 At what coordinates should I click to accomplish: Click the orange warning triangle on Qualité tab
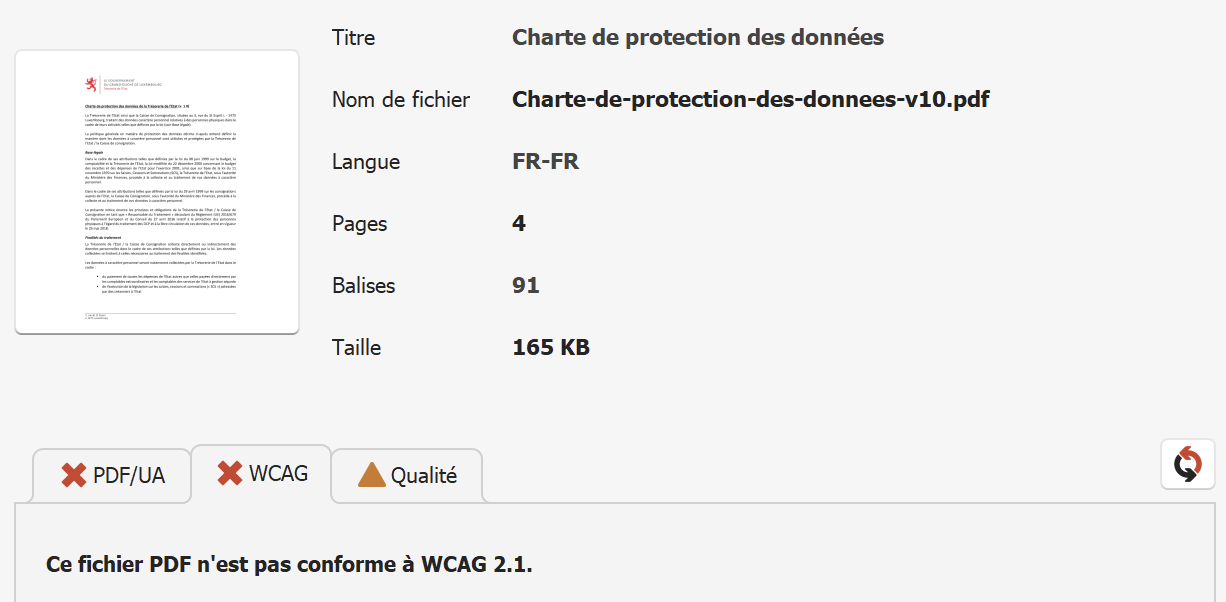[x=372, y=475]
